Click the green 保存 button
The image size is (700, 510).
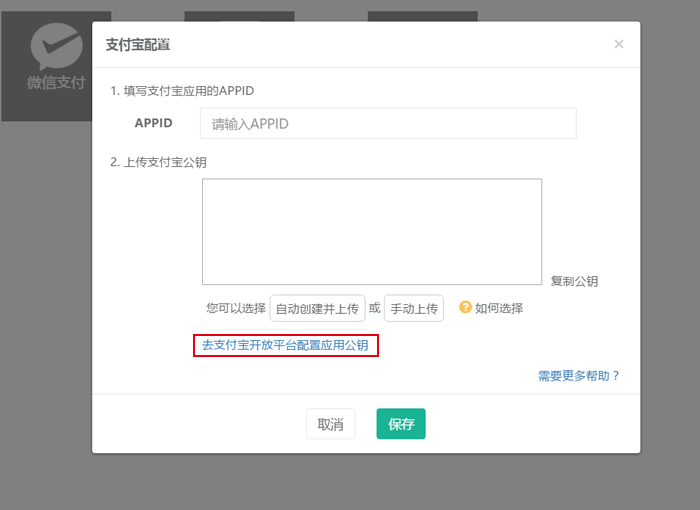click(x=401, y=424)
